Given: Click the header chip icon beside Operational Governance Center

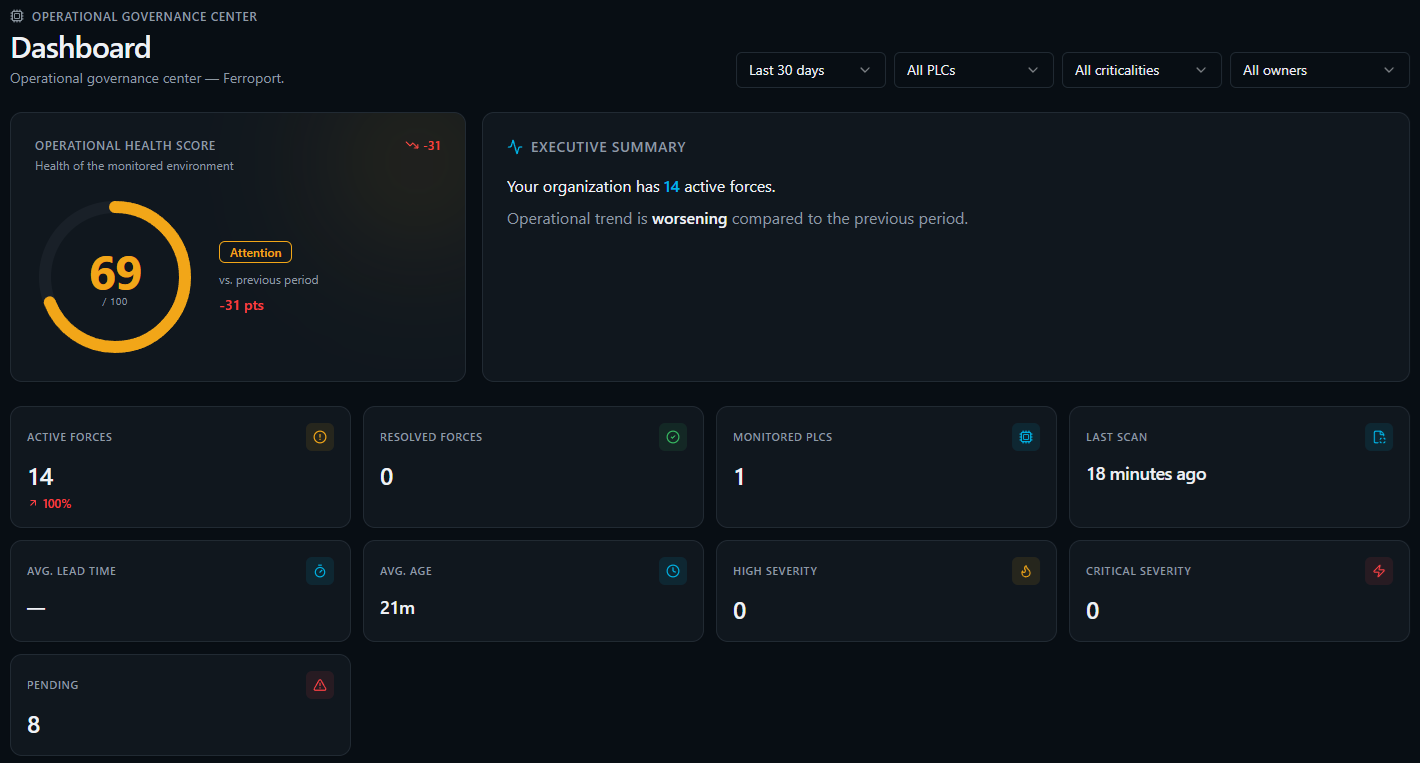Looking at the screenshot, I should click(x=17, y=17).
